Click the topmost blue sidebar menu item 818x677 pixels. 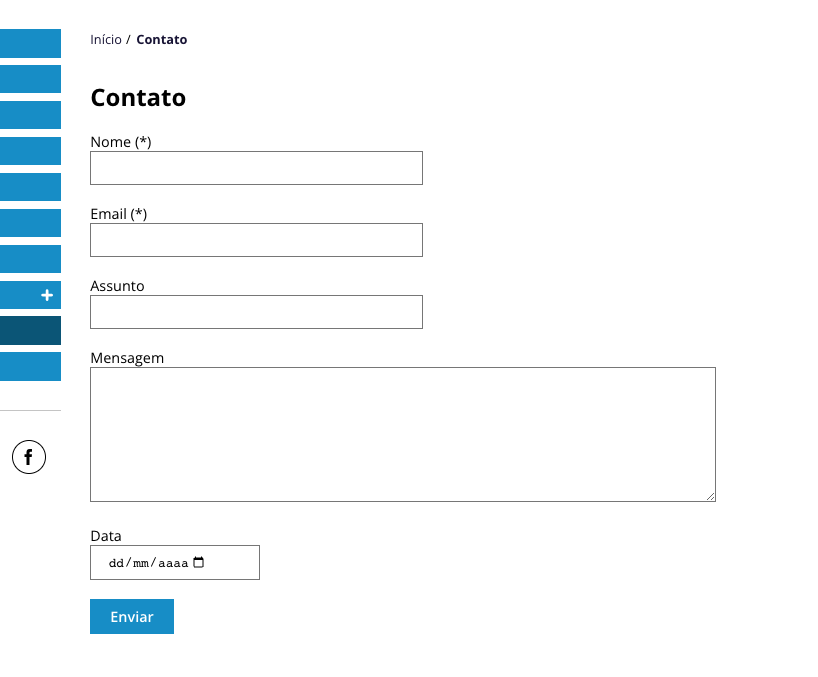pyautogui.click(x=30, y=43)
